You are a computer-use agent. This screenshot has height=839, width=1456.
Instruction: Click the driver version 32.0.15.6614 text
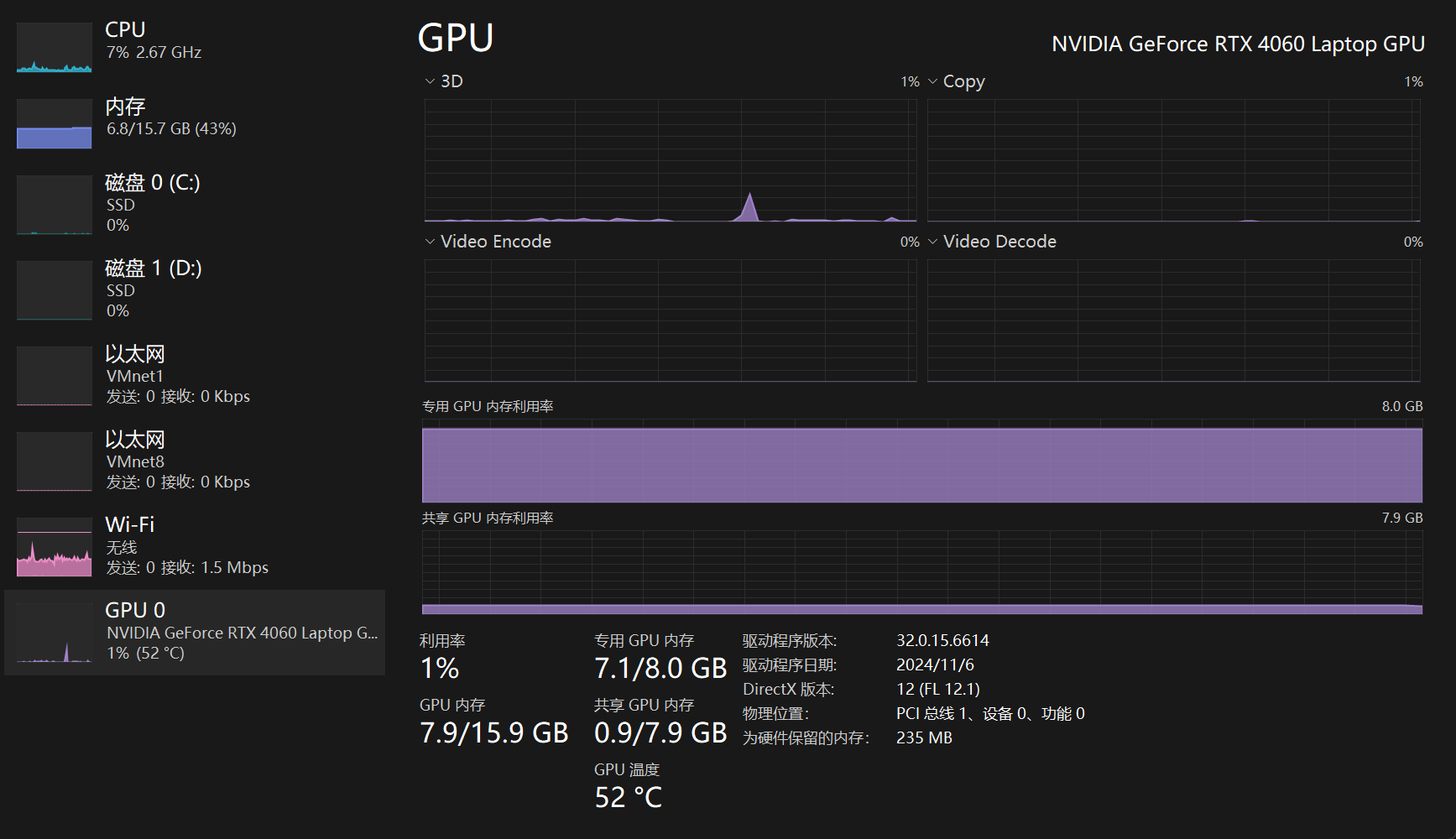click(x=942, y=640)
